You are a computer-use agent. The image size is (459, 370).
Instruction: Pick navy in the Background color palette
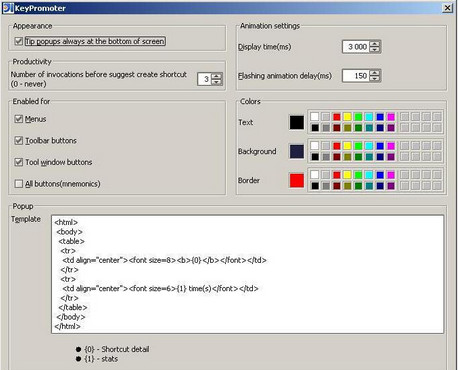tap(380, 157)
